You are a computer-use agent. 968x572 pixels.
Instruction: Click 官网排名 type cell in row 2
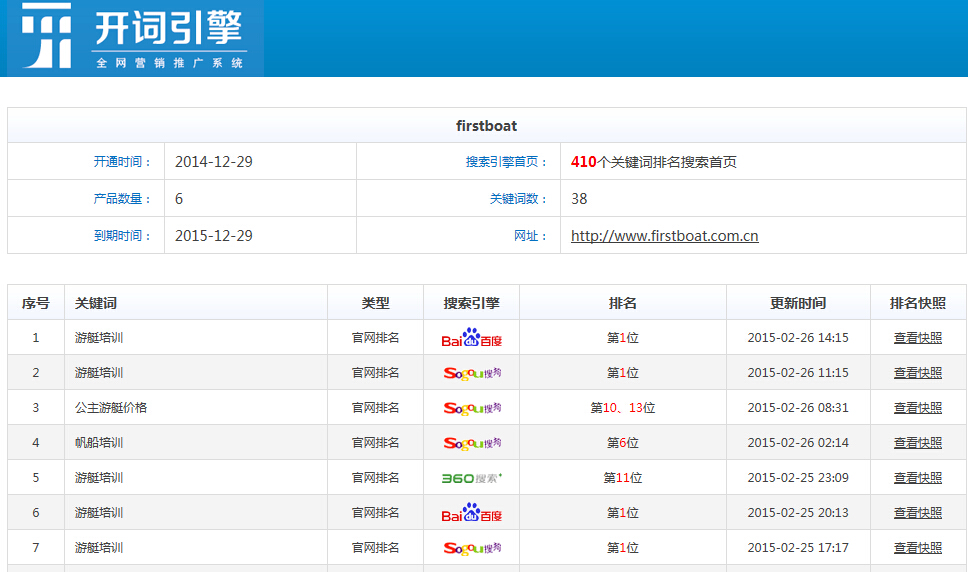point(375,373)
